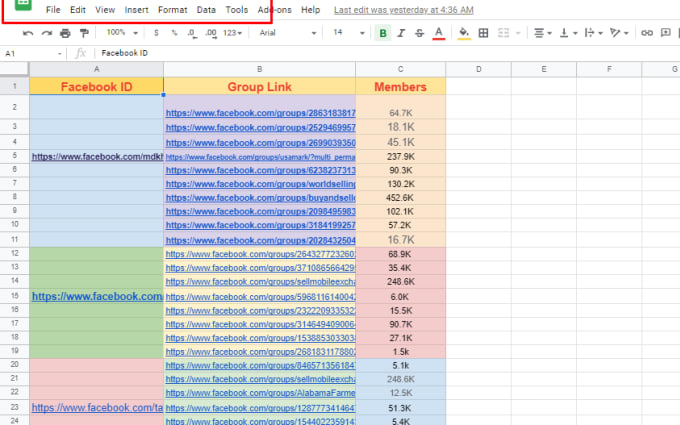
Task: Open the Google Sheets home icon
Action: [23, 4]
